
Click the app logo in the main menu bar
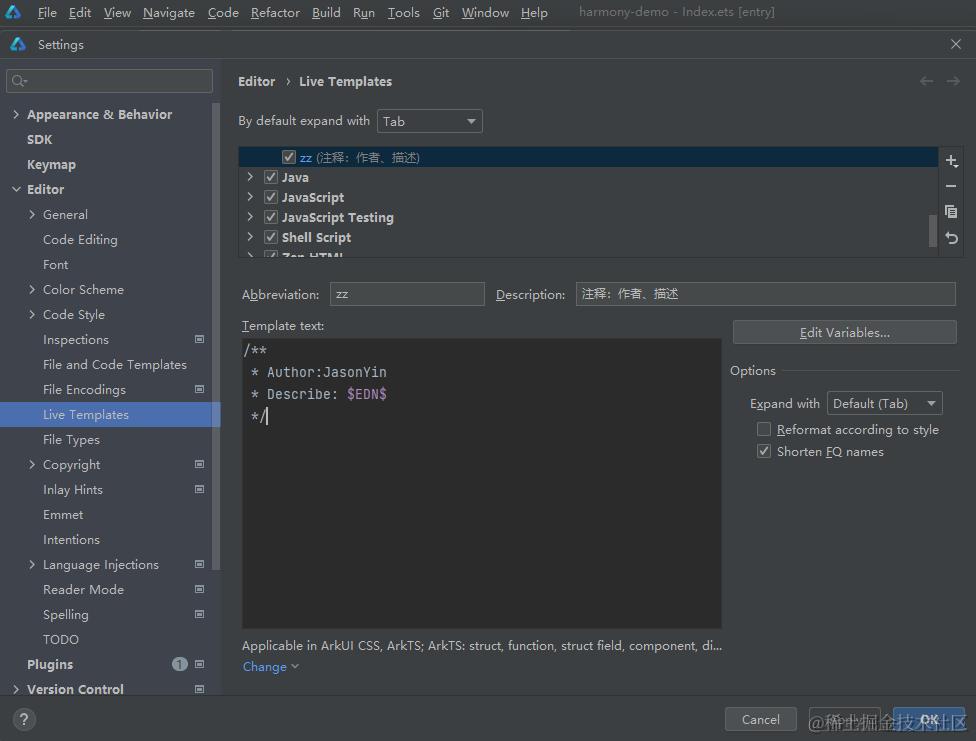click(12, 12)
